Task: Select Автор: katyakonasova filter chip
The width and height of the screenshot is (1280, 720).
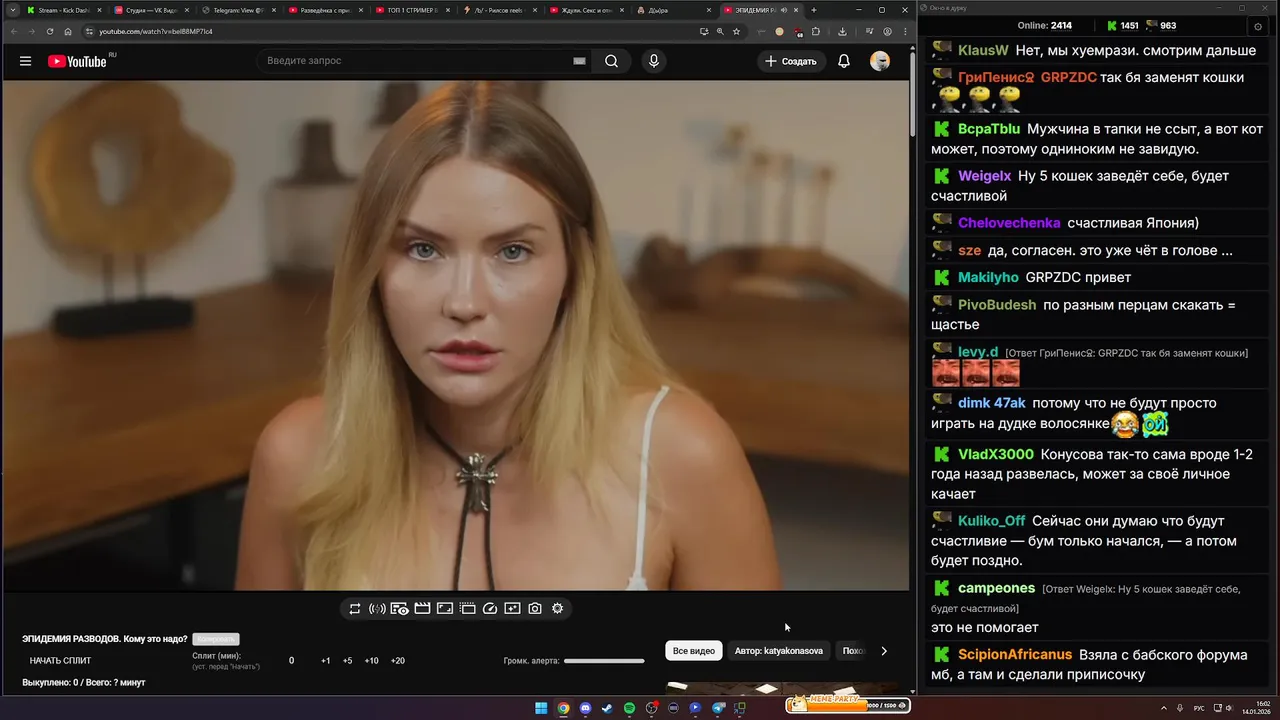Action: 779,651
